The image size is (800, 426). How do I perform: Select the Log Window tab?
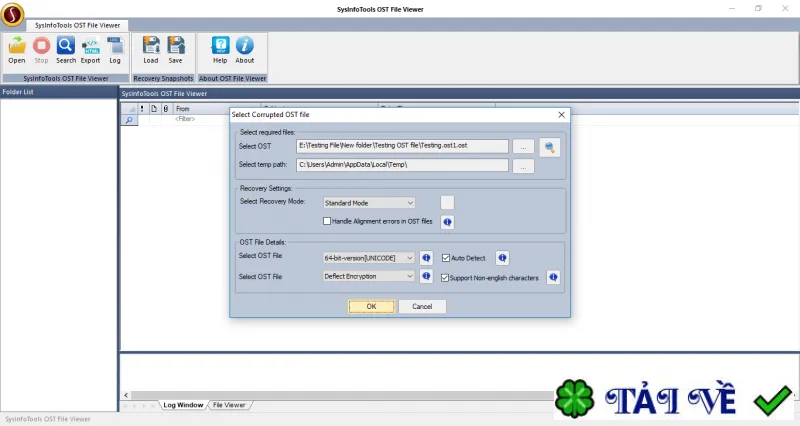point(183,405)
